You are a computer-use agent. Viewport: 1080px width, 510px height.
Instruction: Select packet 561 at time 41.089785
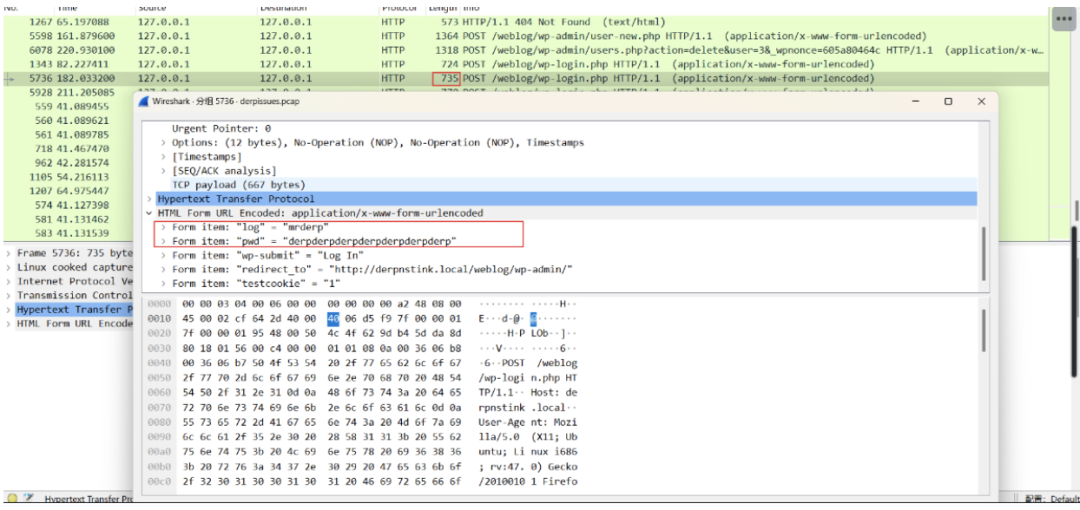tap(69, 134)
